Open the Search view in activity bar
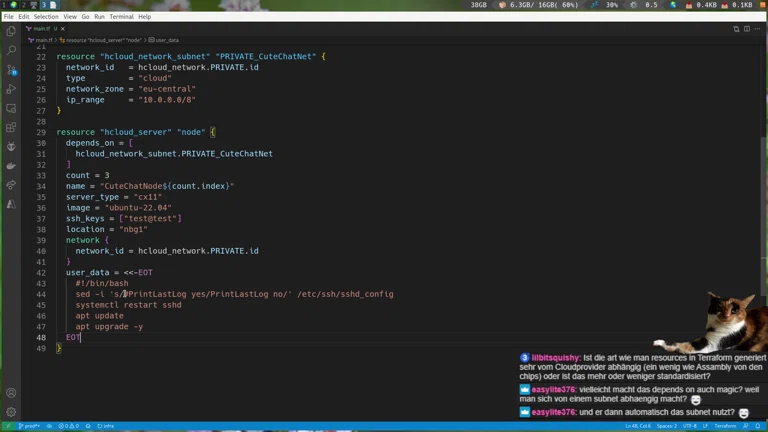Viewport: 768px width, 432px height. point(11,50)
